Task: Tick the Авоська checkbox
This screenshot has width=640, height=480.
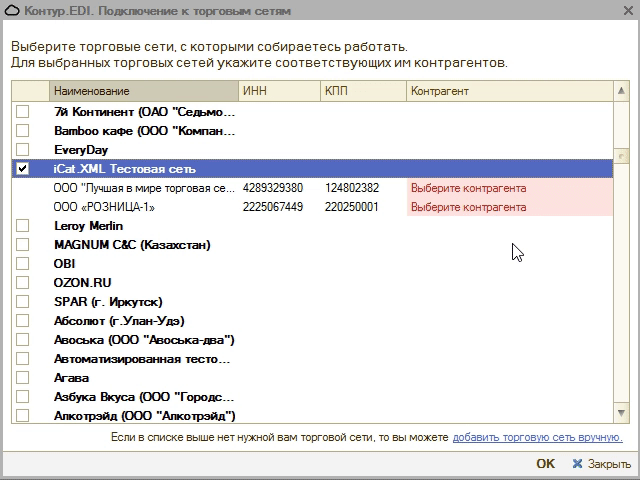Action: coord(22,340)
